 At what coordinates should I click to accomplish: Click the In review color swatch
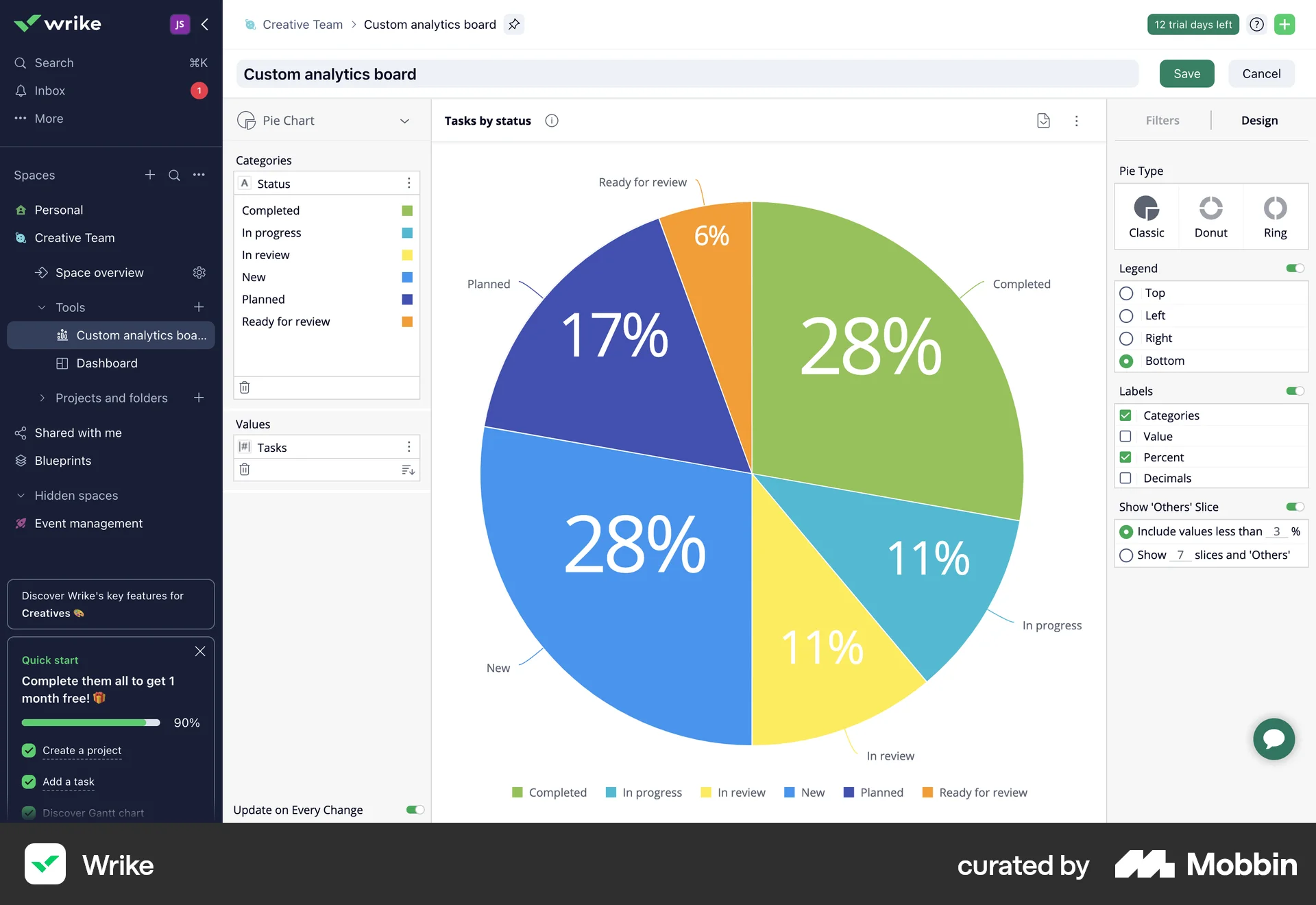click(x=407, y=254)
